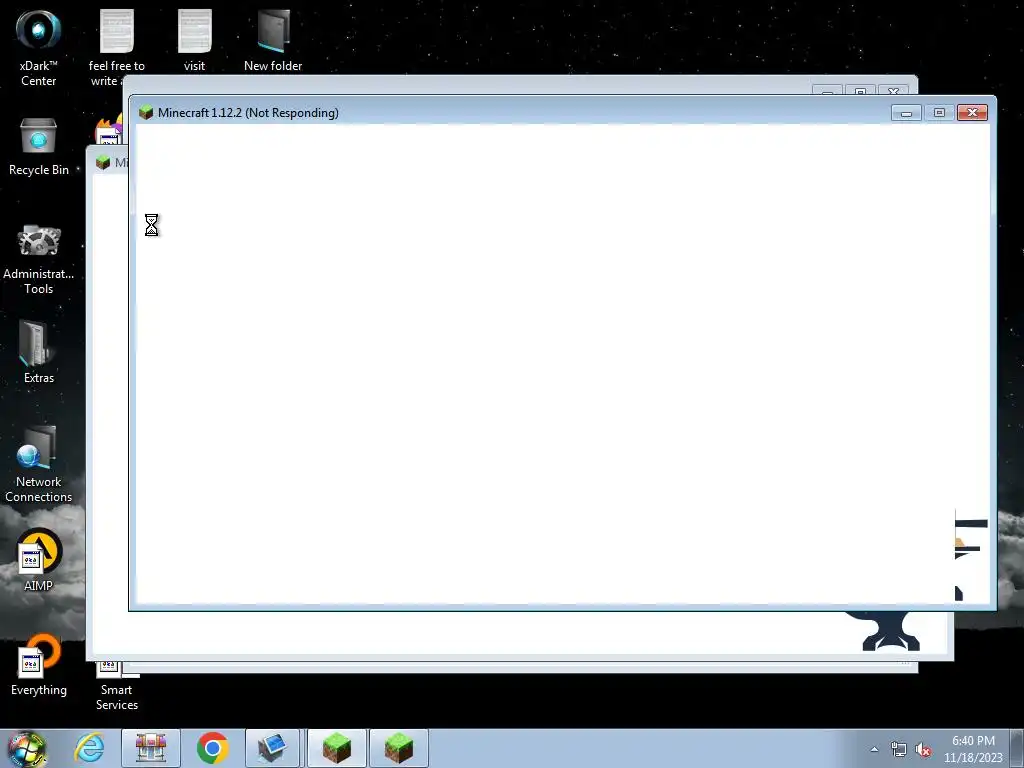Click the background Minecraft window's grass block icon
The image size is (1024, 768).
coord(103,162)
